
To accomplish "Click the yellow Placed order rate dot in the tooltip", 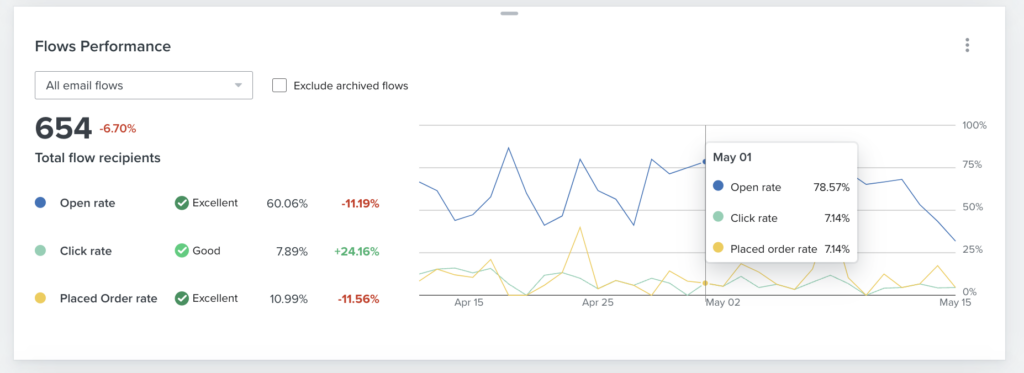I will click(718, 248).
